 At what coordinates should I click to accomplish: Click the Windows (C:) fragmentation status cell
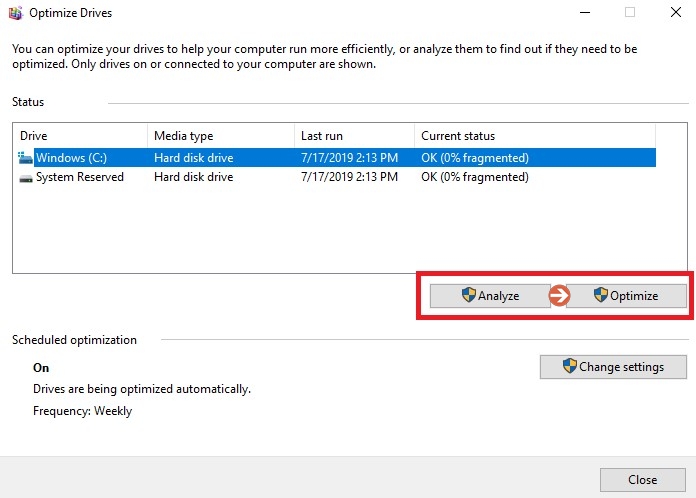[475, 158]
